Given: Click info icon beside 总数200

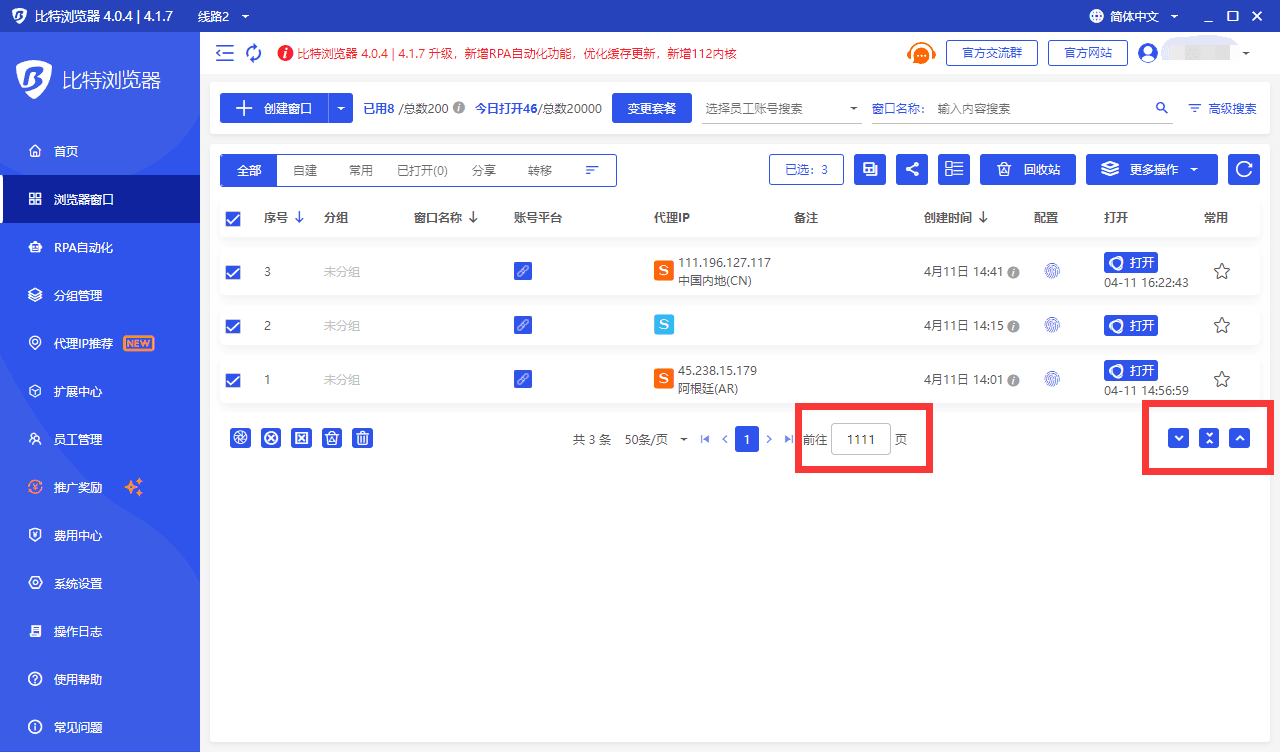Looking at the screenshot, I should click(x=459, y=107).
